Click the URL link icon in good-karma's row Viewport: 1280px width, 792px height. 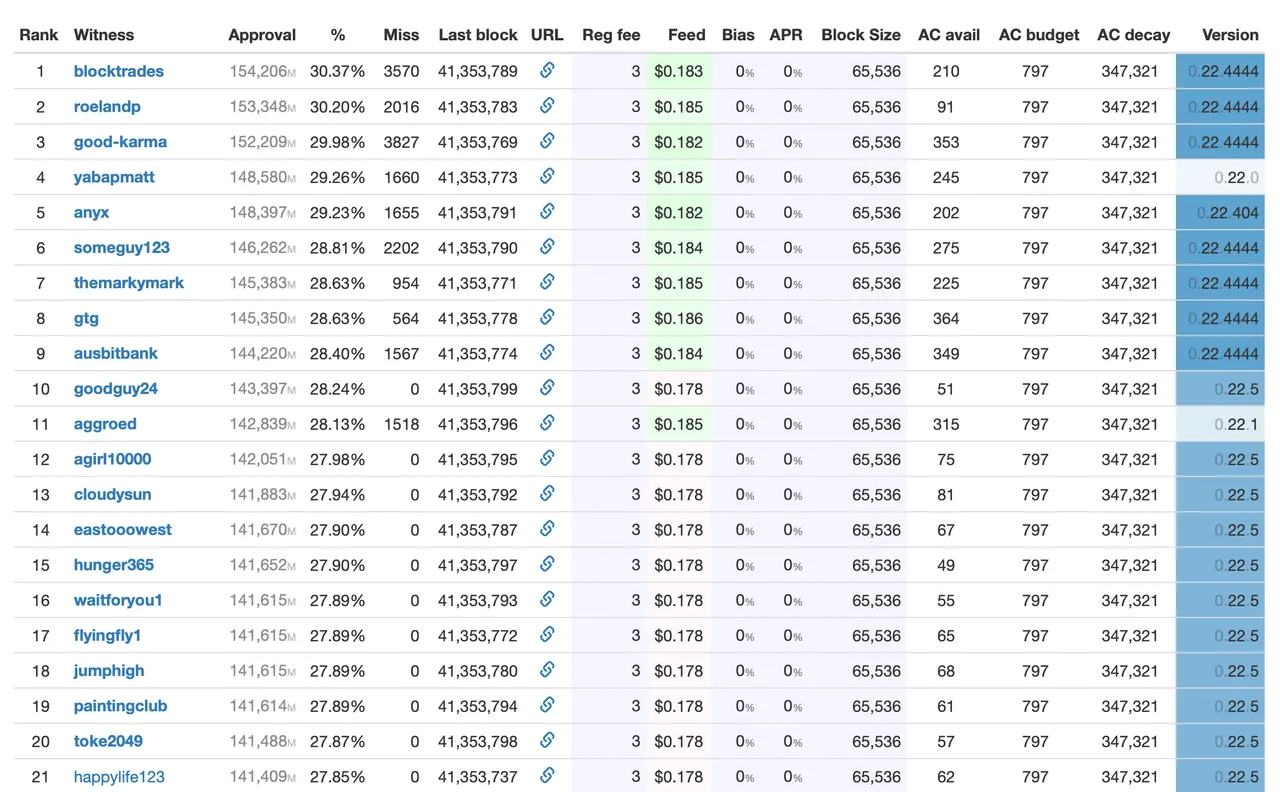coord(547,141)
